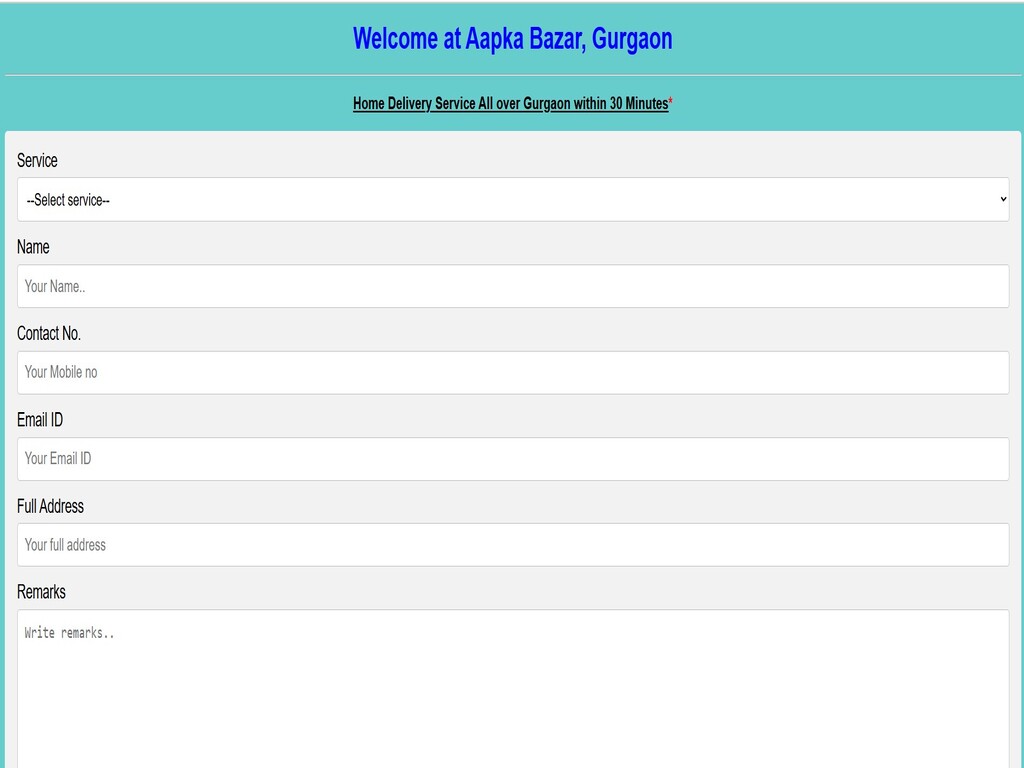Screen dimensions: 1024x768
Task: Click the Name field label
Action: 33,247
